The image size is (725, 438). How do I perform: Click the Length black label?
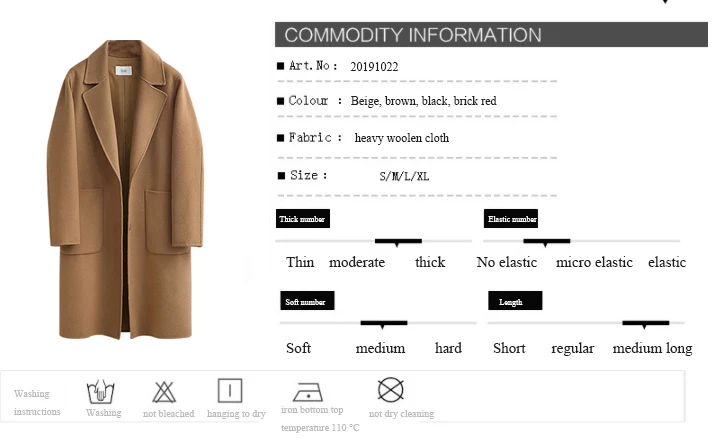point(515,301)
